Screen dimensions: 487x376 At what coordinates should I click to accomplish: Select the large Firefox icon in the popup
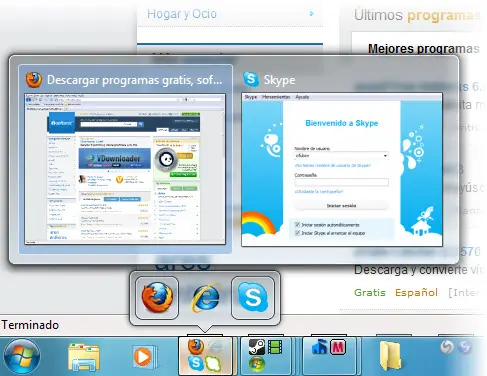pos(157,298)
